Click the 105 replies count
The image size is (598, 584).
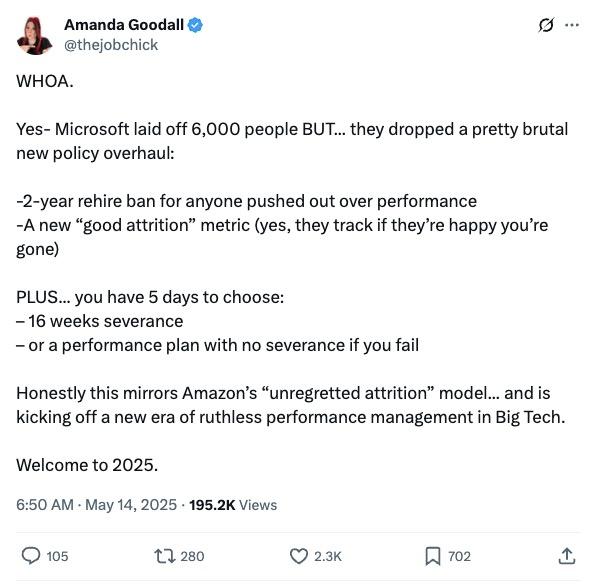(x=57, y=556)
